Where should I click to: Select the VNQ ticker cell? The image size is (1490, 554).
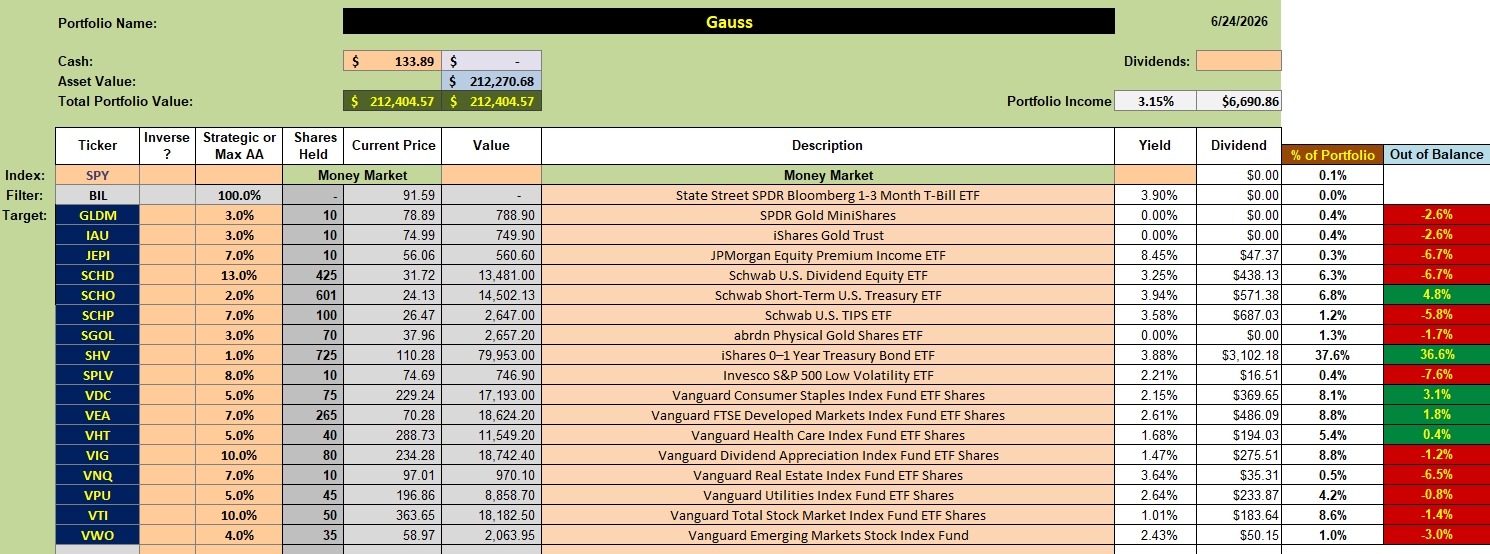coord(97,475)
